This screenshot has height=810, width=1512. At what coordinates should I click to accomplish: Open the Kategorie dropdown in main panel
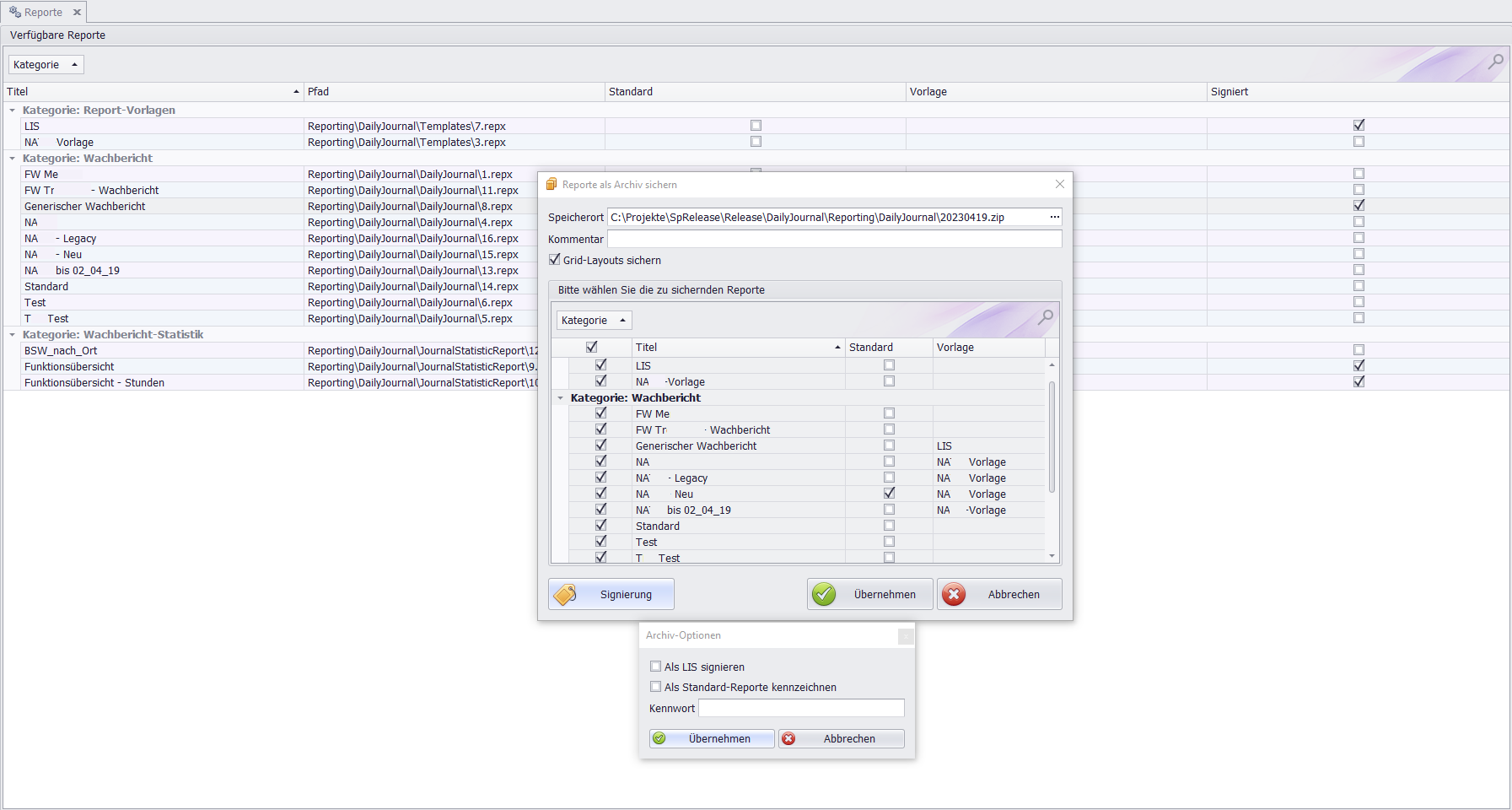point(46,65)
